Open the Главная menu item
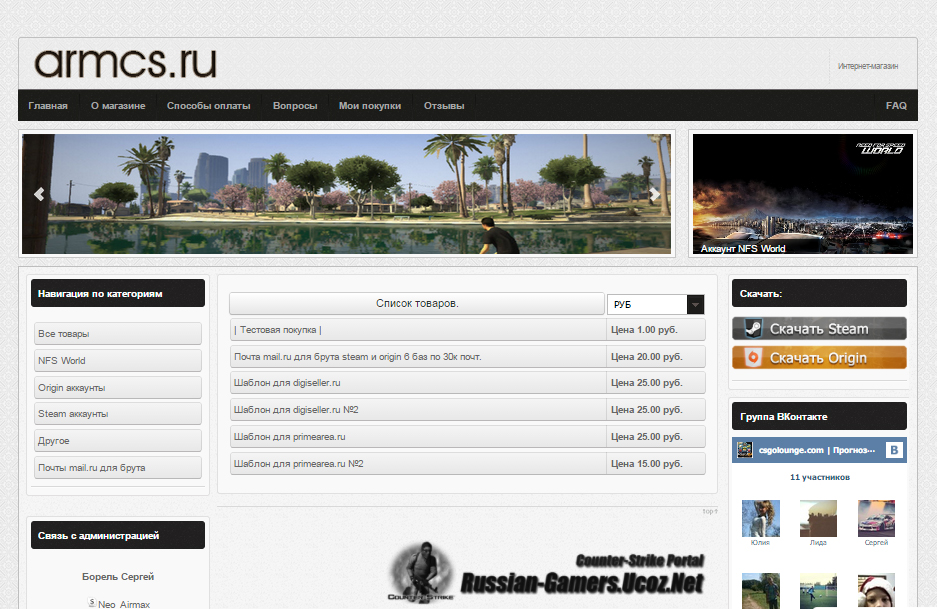937x609 pixels. coord(48,106)
